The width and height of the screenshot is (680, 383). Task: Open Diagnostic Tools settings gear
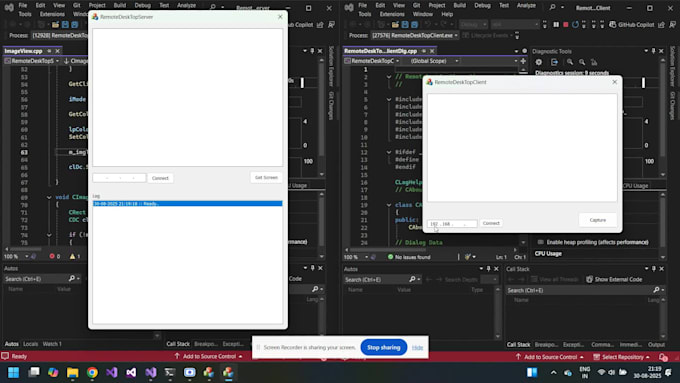[x=539, y=62]
